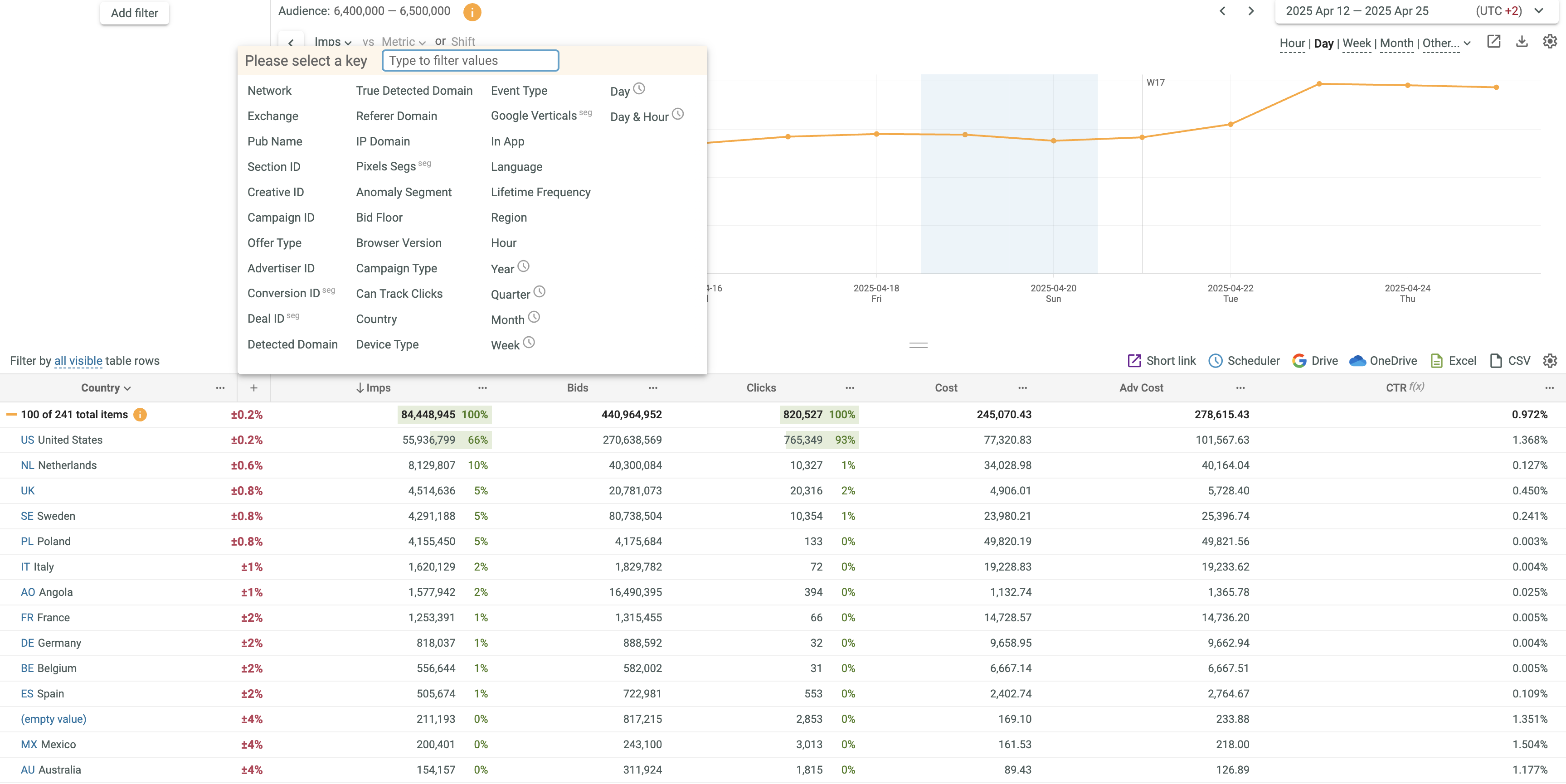Open chart settings gear icon
Viewport: 1566px width, 784px height.
[x=1550, y=41]
